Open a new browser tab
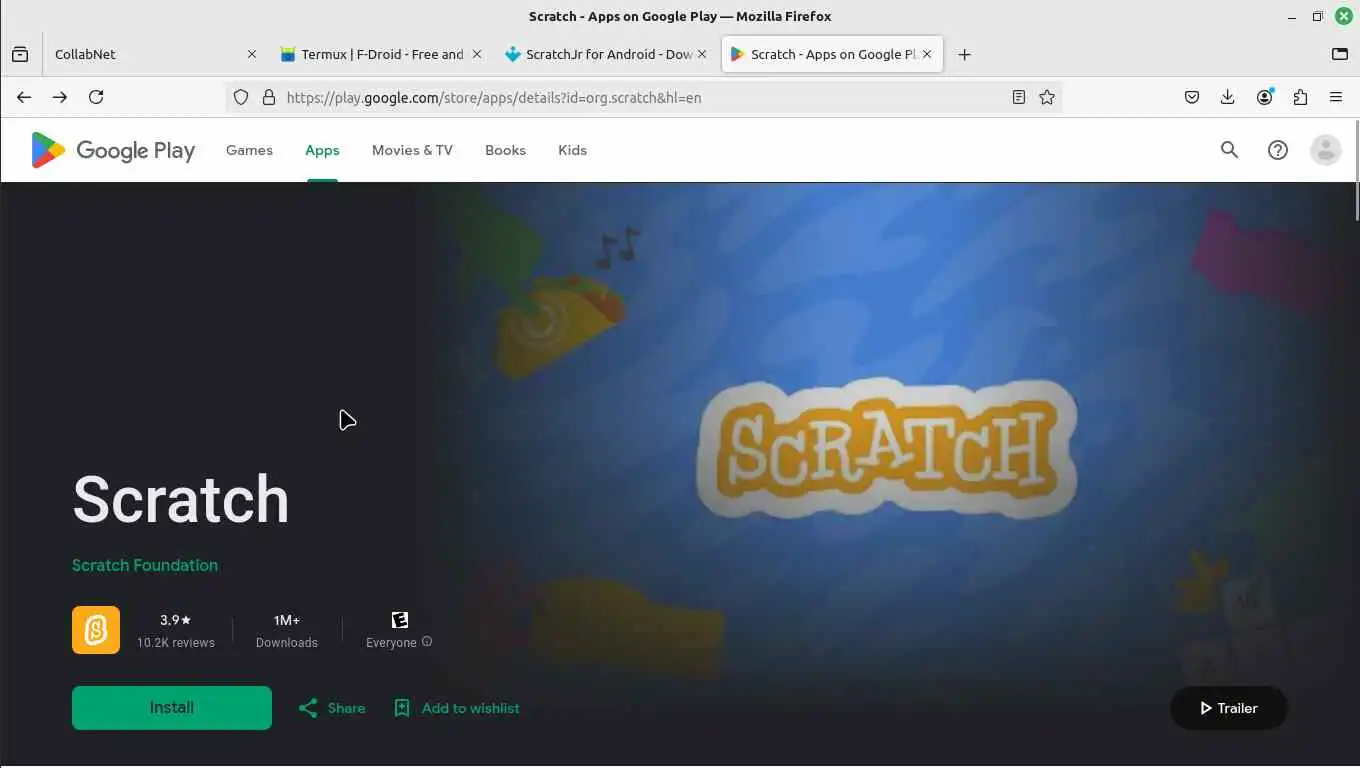Image resolution: width=1360 pixels, height=768 pixels. point(964,54)
